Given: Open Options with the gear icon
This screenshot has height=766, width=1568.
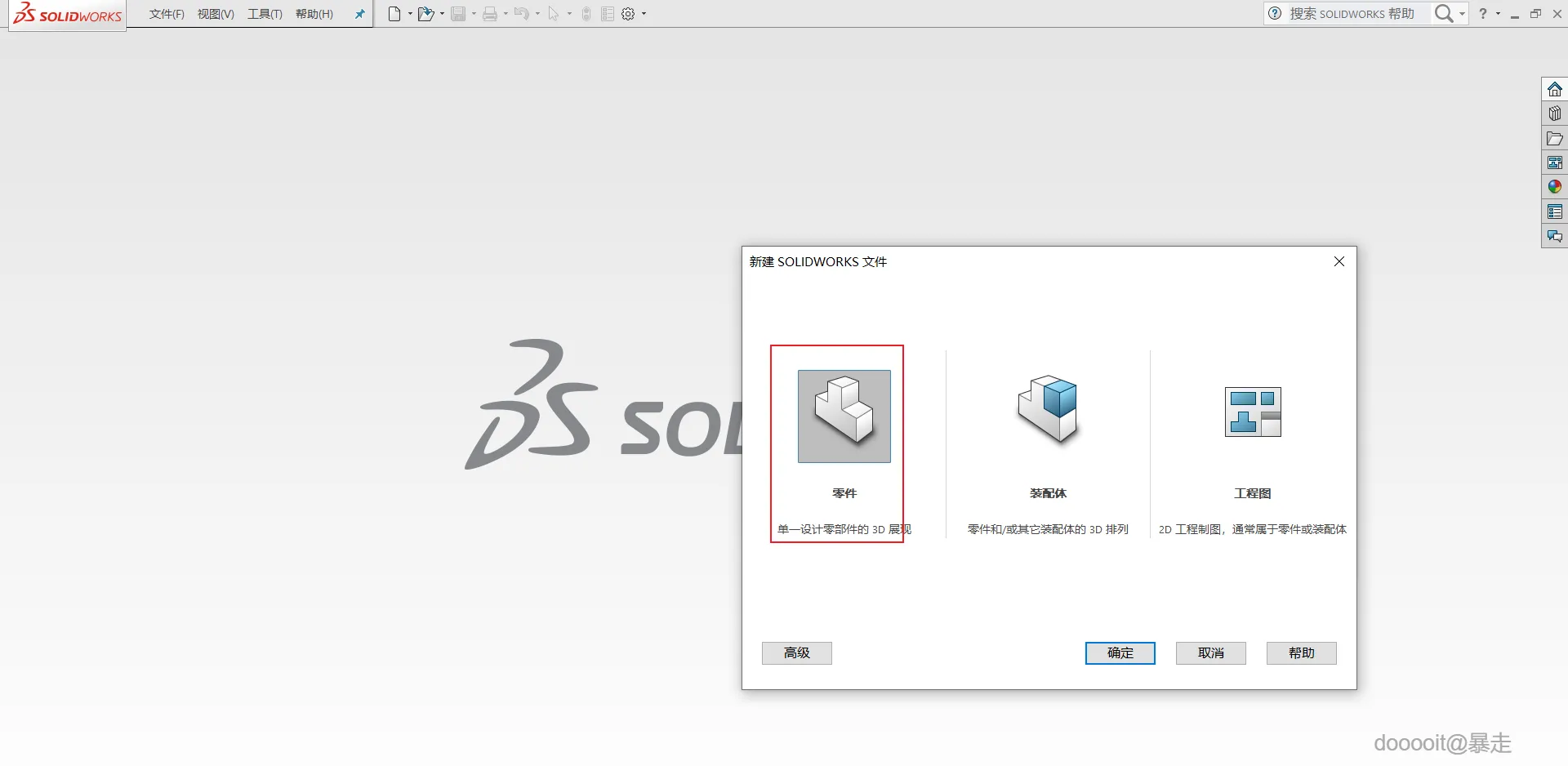Looking at the screenshot, I should click(x=628, y=14).
